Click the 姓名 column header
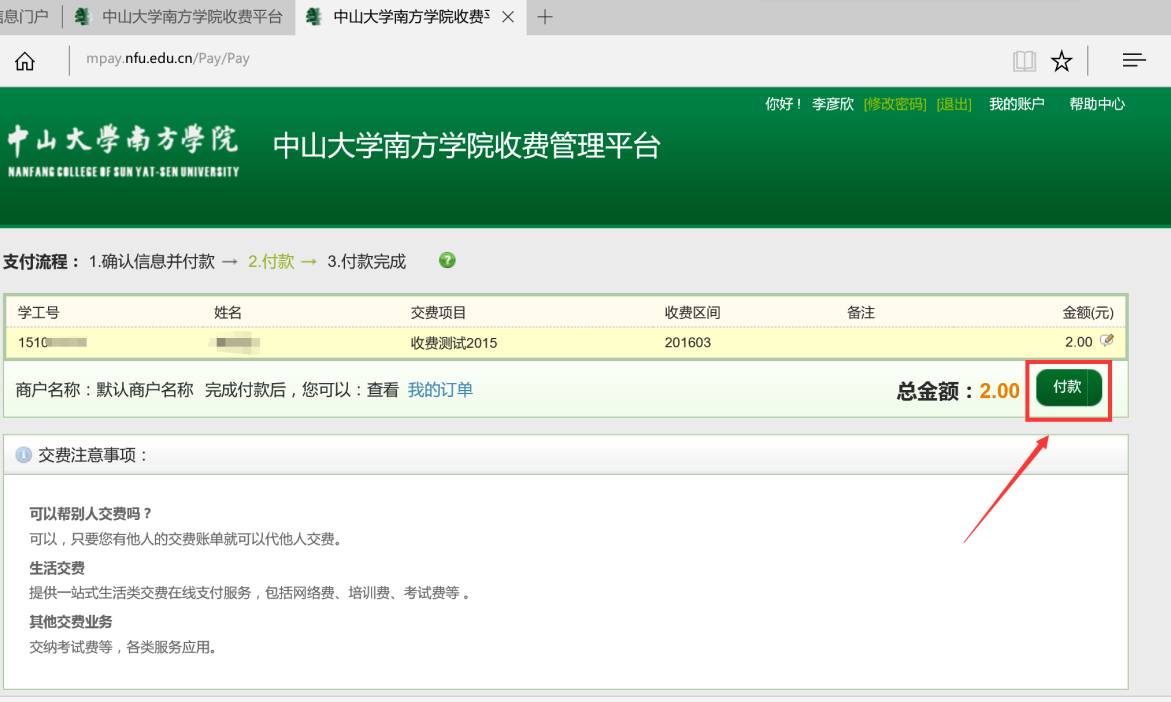Image resolution: width=1171 pixels, height=702 pixels. [228, 312]
